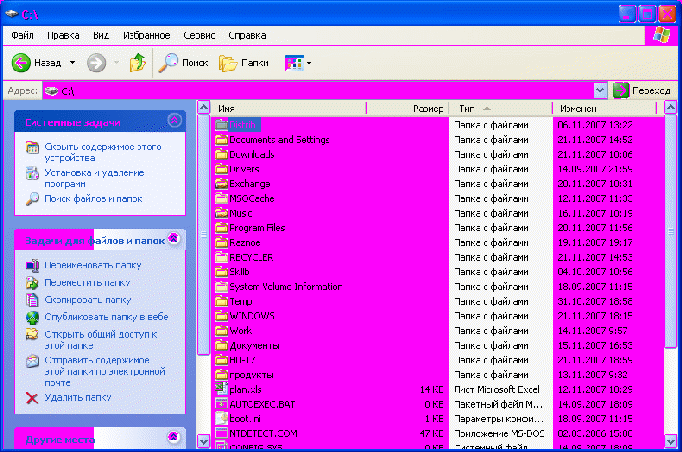Click globe icon beside Опубликовать папку в вебе
Screen dimensions: 682x452
click(x=32, y=318)
